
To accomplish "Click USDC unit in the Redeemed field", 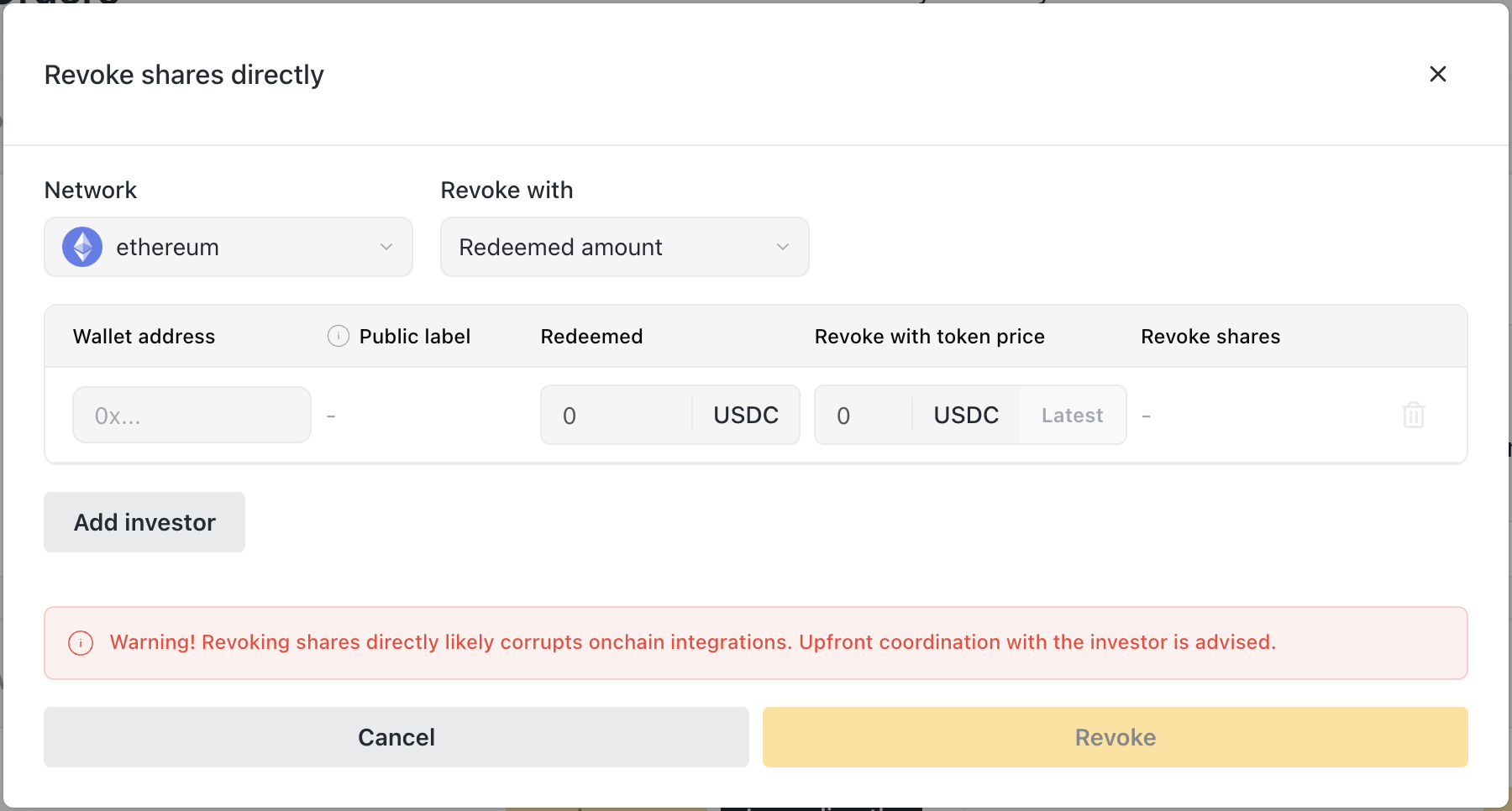I will [x=745, y=415].
